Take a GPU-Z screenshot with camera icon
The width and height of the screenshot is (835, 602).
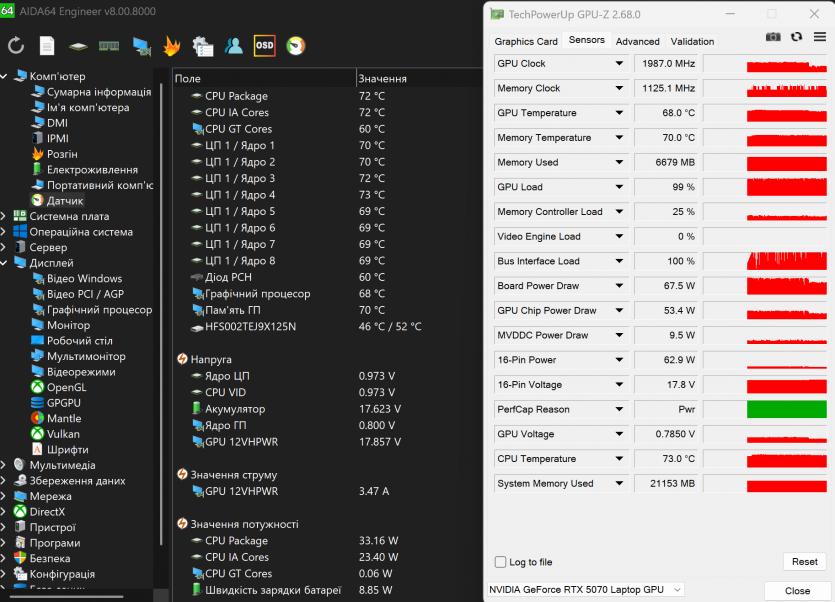pyautogui.click(x=773, y=37)
